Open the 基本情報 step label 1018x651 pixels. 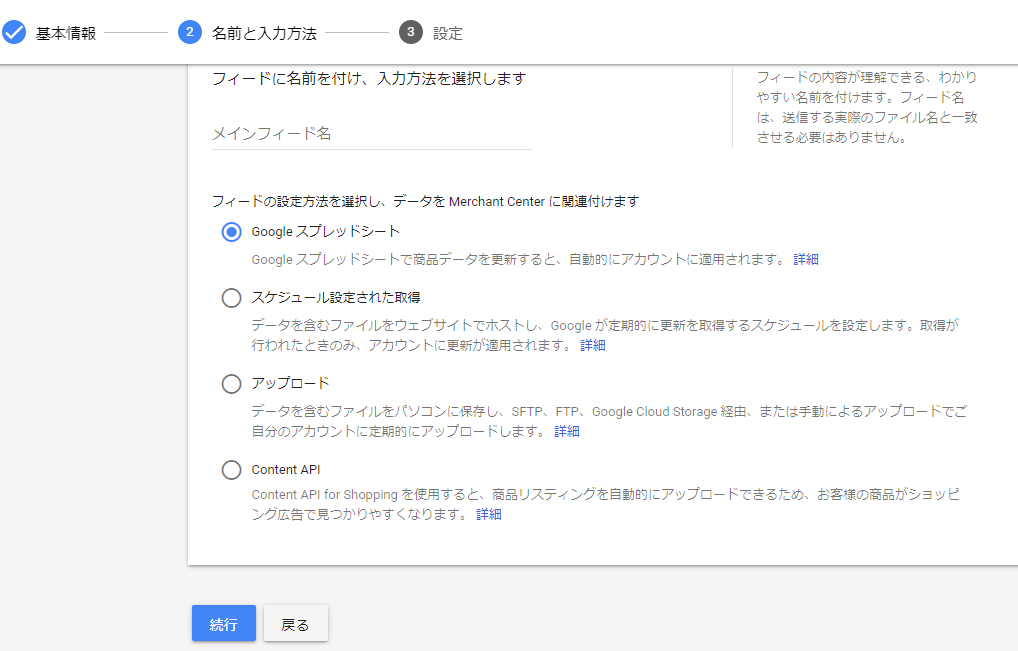(x=66, y=33)
